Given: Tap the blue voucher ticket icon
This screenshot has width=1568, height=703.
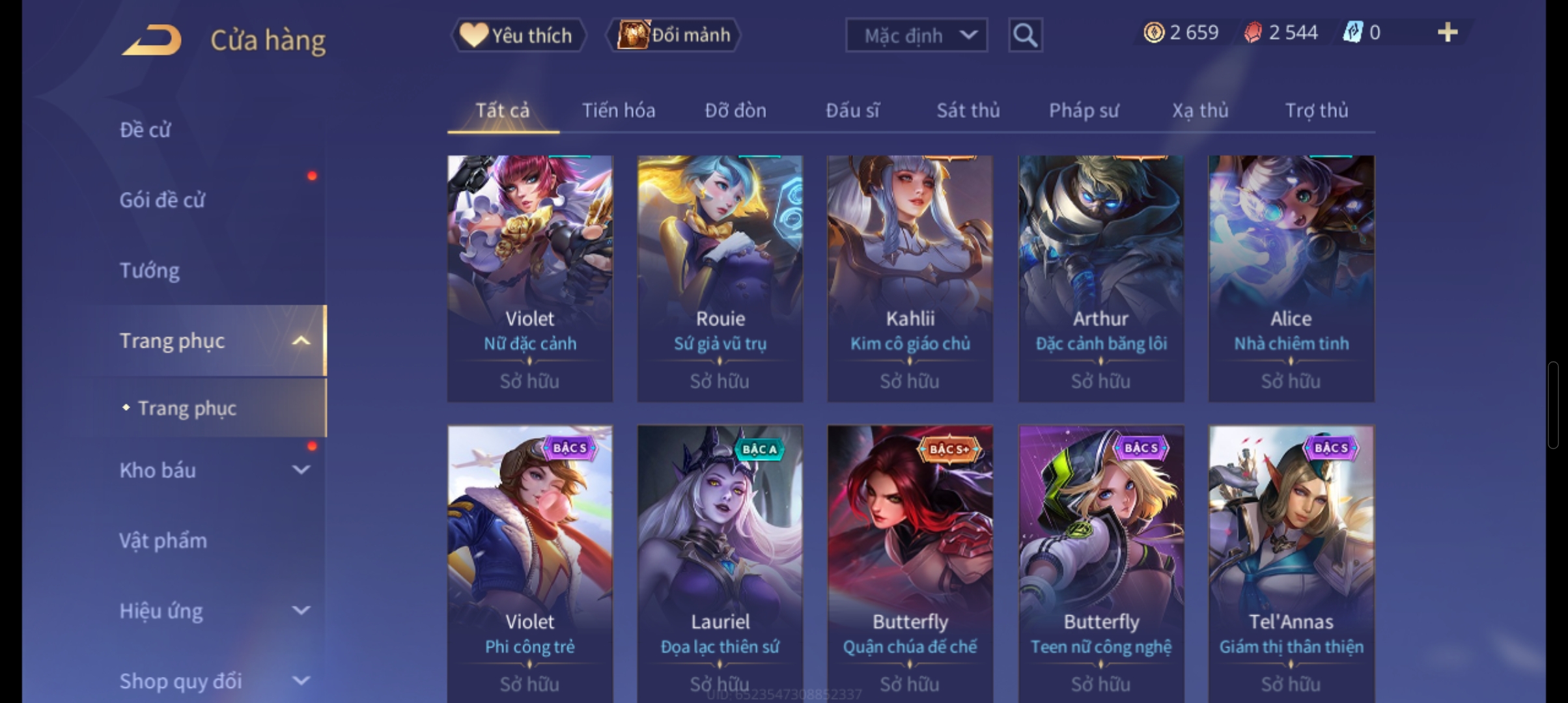Looking at the screenshot, I should (x=1352, y=33).
